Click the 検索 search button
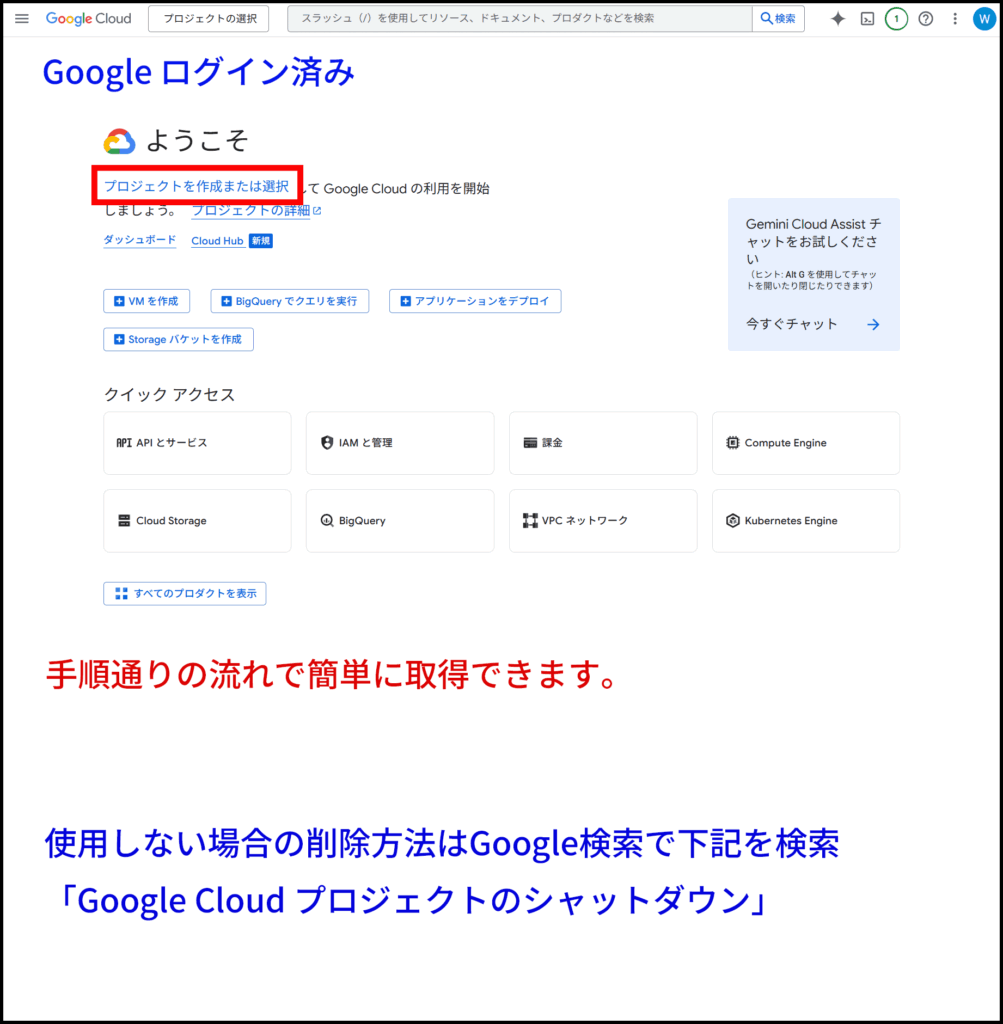 click(778, 18)
